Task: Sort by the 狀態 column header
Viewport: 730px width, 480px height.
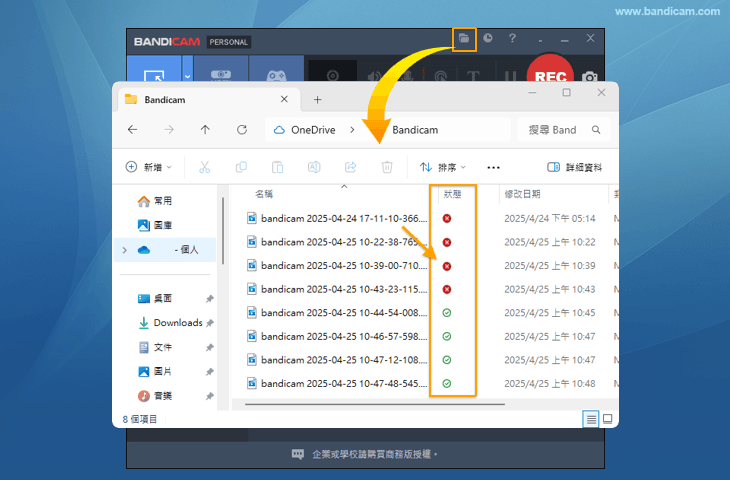Action: point(452,194)
